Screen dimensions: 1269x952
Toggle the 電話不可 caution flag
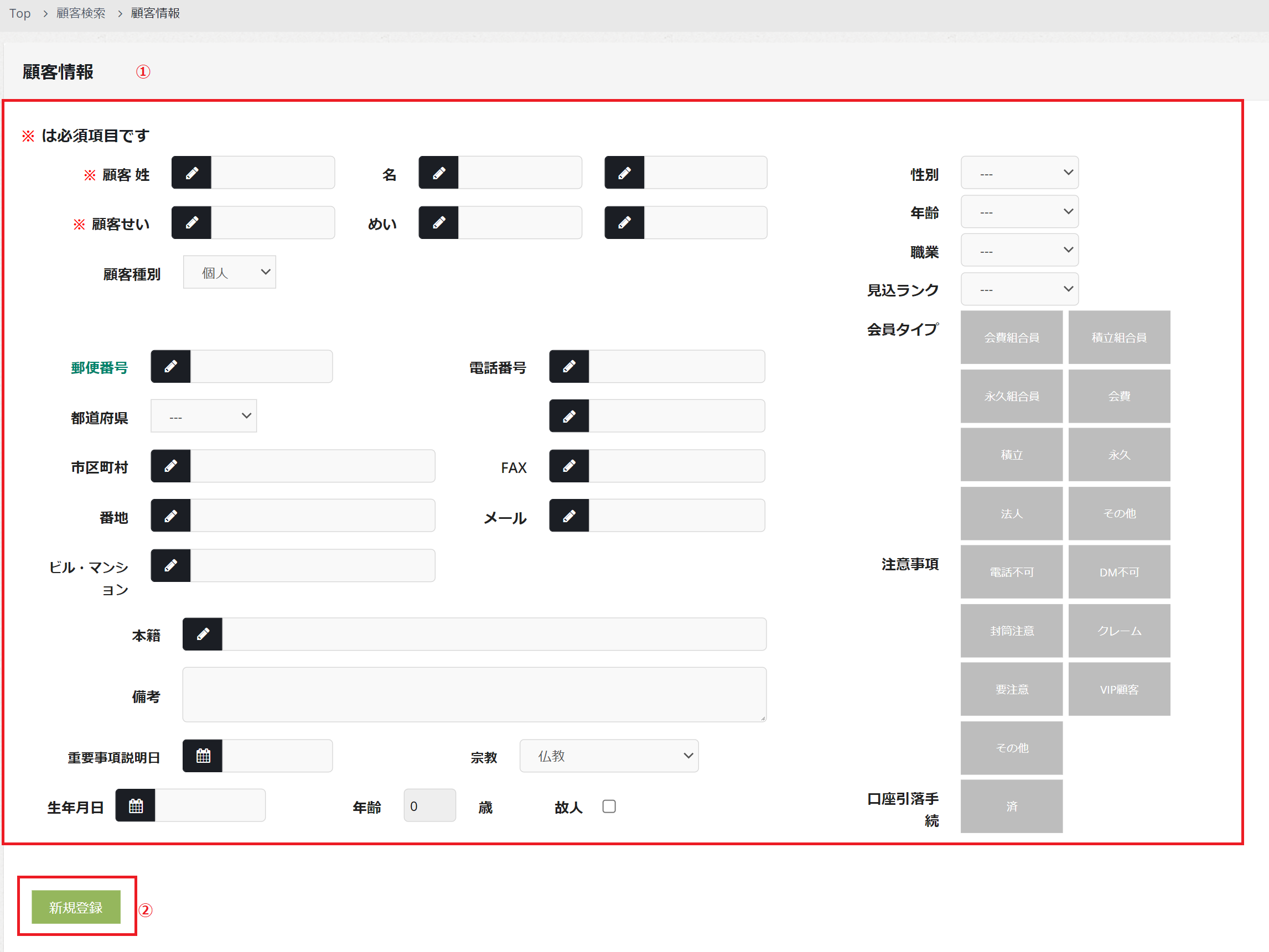pyautogui.click(x=1011, y=573)
